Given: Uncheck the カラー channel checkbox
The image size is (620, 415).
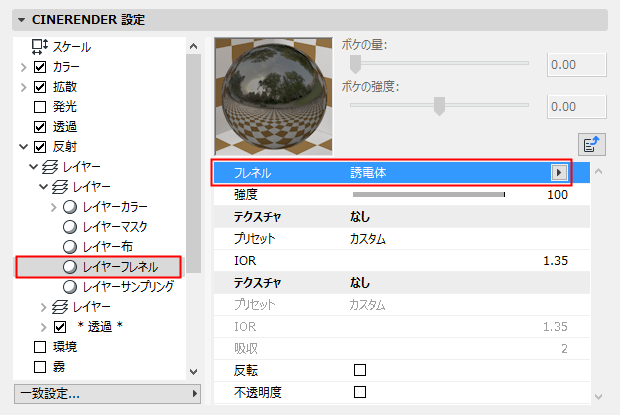Looking at the screenshot, I should [40, 67].
